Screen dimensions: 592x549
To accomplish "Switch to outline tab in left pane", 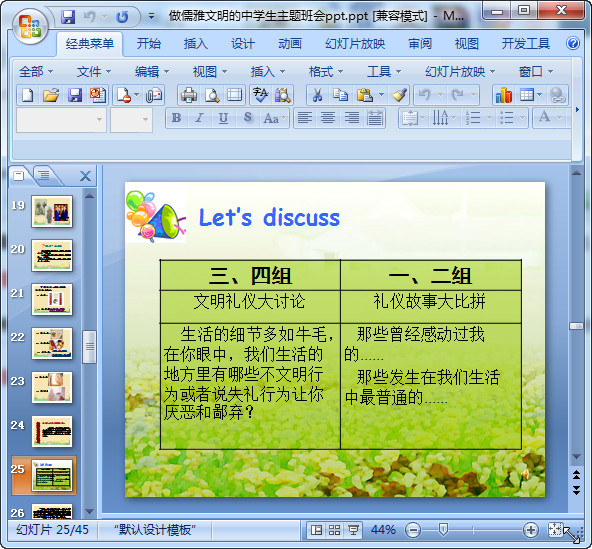I will pos(44,175).
